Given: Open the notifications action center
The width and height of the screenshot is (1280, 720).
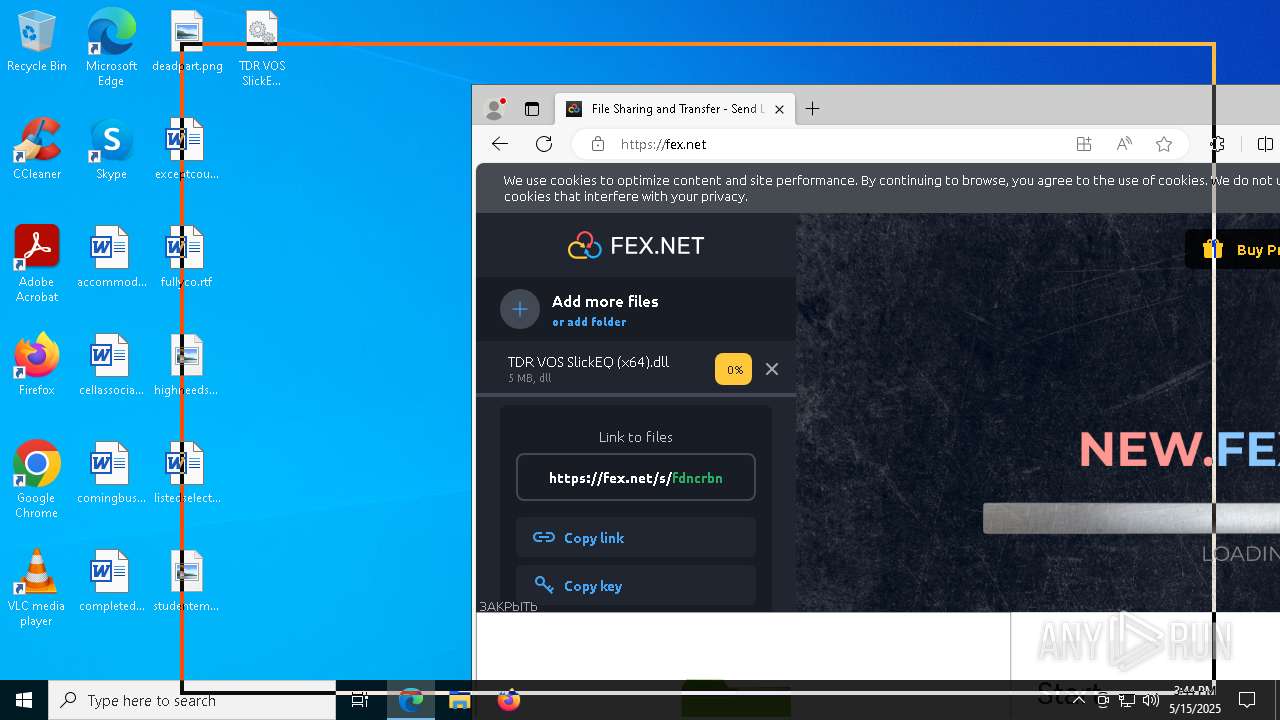Looking at the screenshot, I should point(1247,700).
